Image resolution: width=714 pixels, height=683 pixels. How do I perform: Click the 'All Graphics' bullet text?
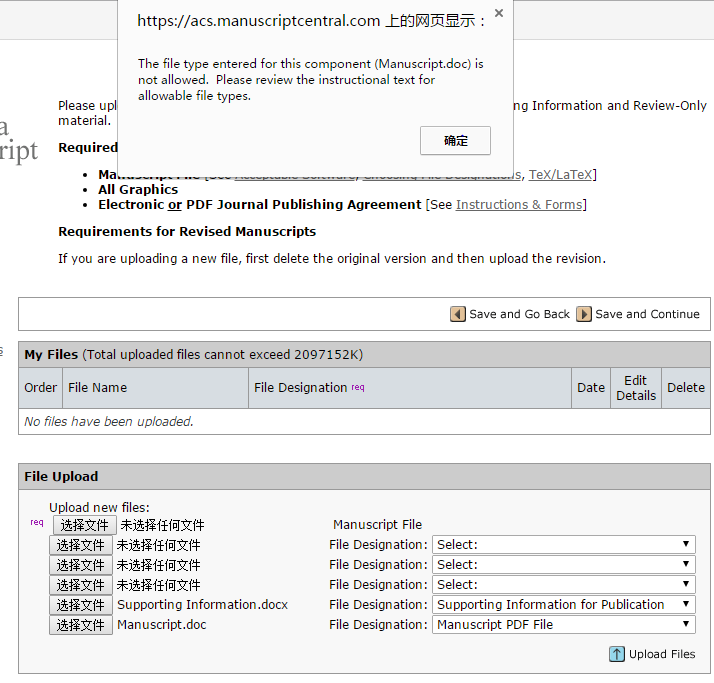pyautogui.click(x=138, y=190)
